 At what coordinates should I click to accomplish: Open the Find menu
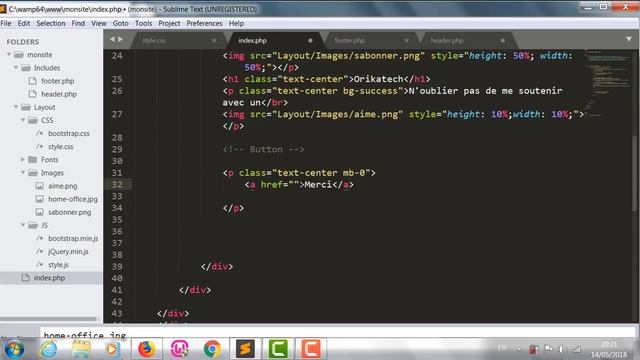pyautogui.click(x=78, y=23)
